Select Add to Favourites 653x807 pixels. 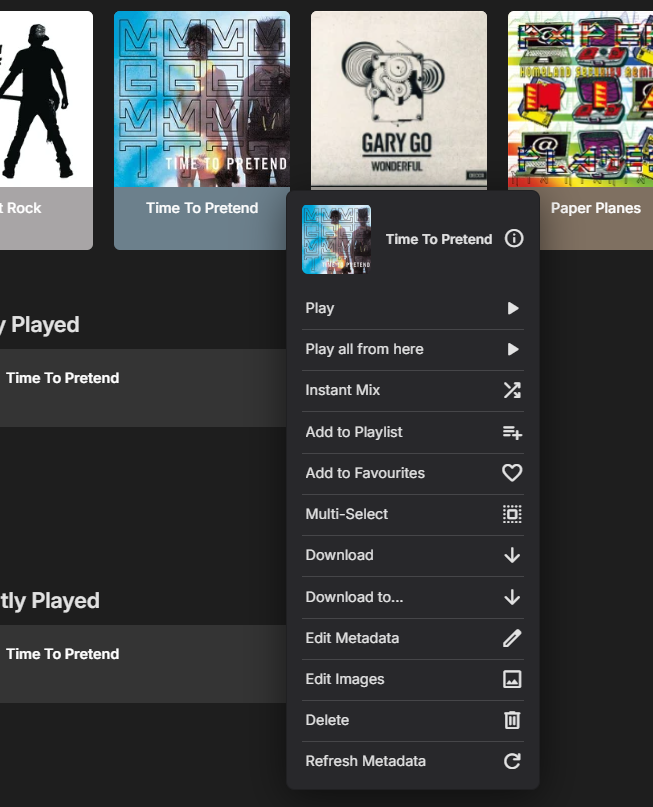pos(413,473)
